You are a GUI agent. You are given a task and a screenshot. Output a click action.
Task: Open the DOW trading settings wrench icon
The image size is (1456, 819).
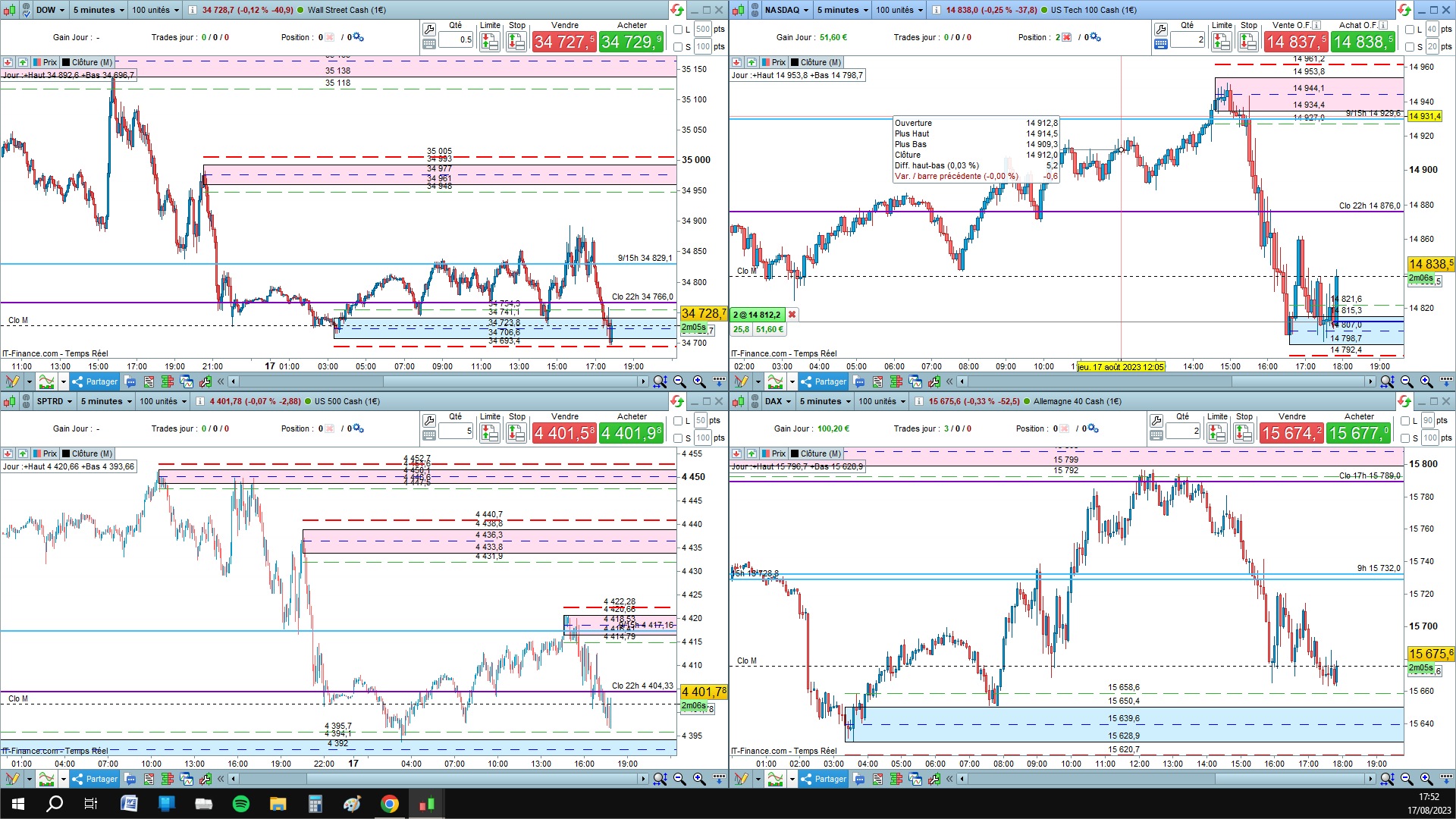429,30
